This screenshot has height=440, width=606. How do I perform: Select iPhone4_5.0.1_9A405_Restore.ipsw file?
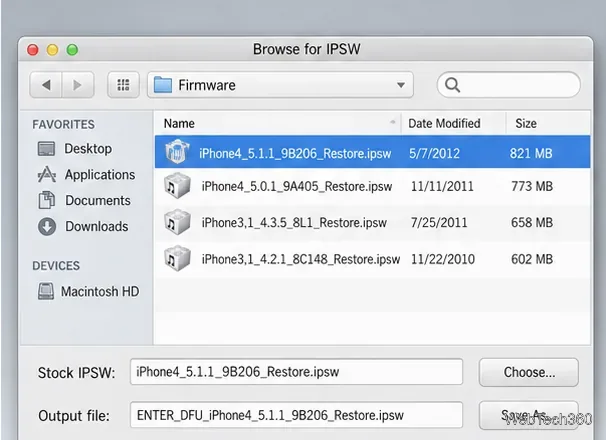(x=373, y=186)
